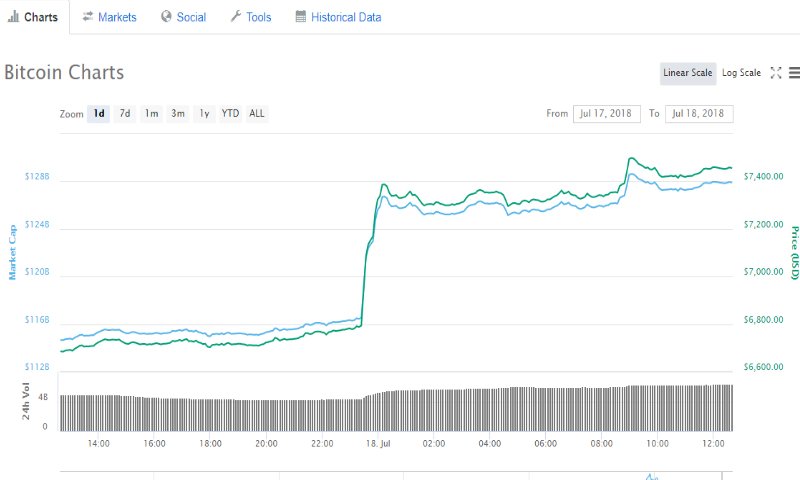Select the 1d zoom range

click(99, 114)
